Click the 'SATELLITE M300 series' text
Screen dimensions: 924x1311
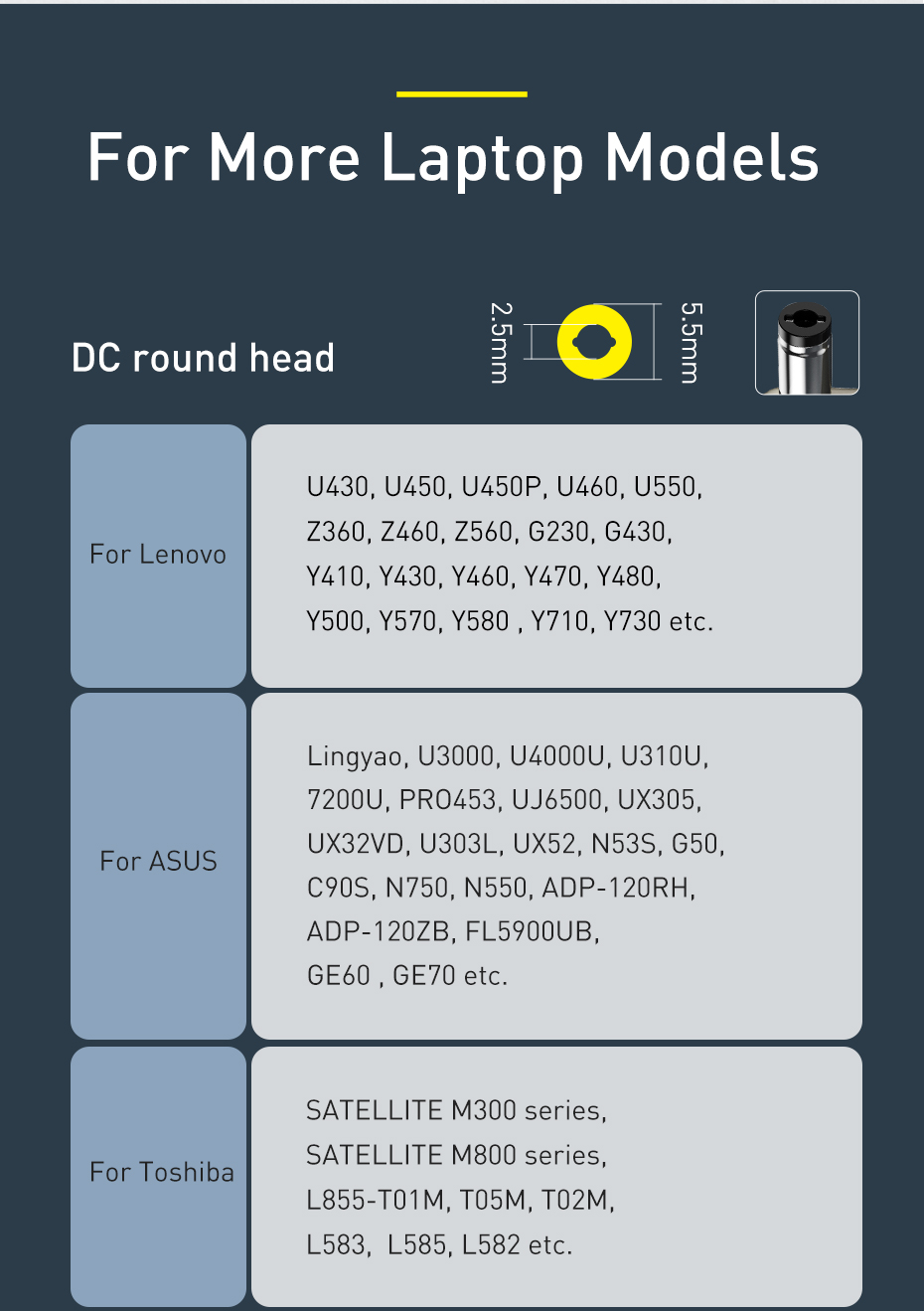[456, 1110]
